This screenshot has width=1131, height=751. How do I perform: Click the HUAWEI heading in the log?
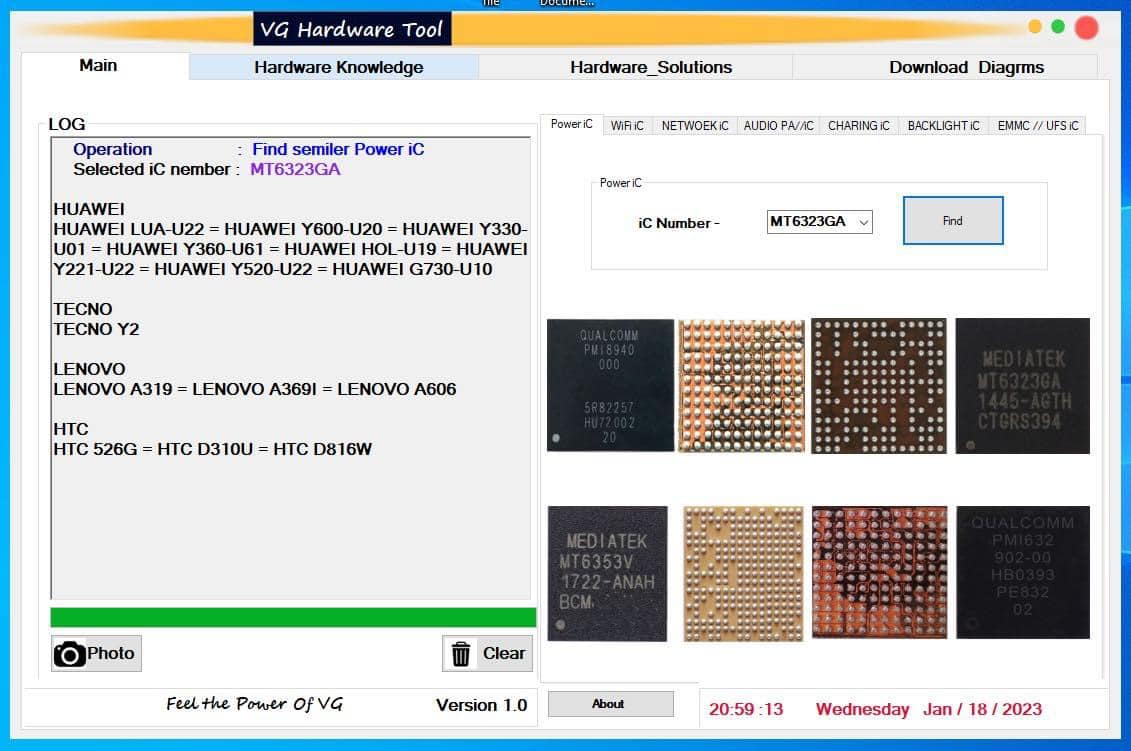89,209
